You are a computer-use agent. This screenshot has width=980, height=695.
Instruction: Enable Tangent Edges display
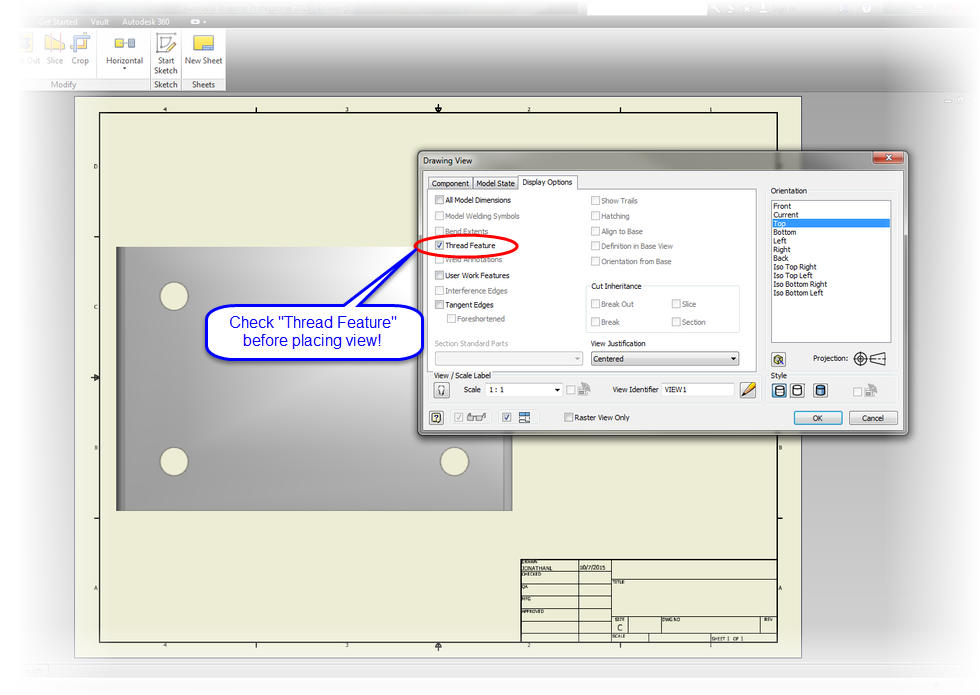(438, 304)
